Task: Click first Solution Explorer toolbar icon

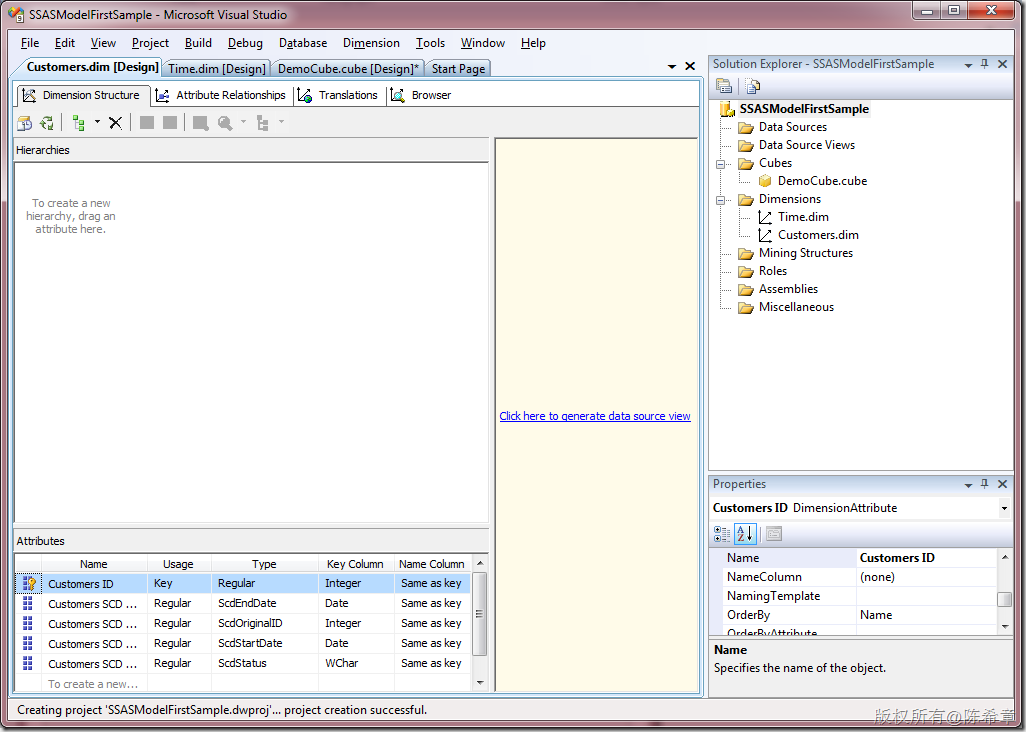Action: click(724, 86)
